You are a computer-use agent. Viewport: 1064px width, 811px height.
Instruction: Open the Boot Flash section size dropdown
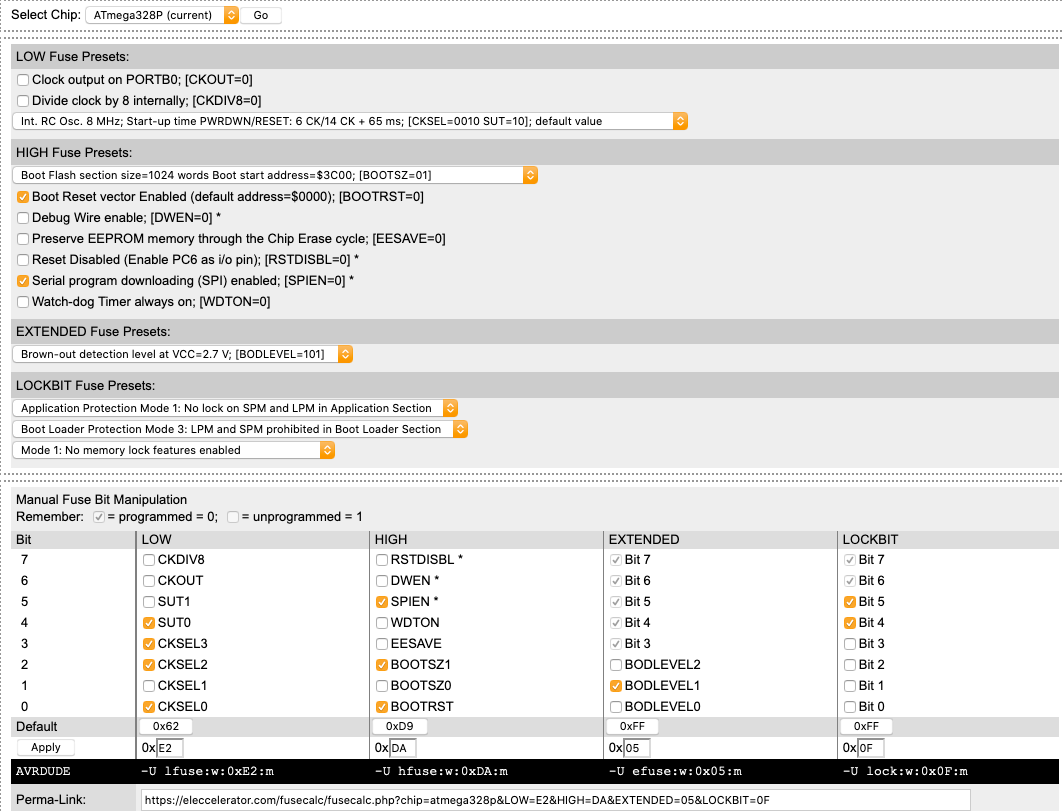[x=273, y=174]
